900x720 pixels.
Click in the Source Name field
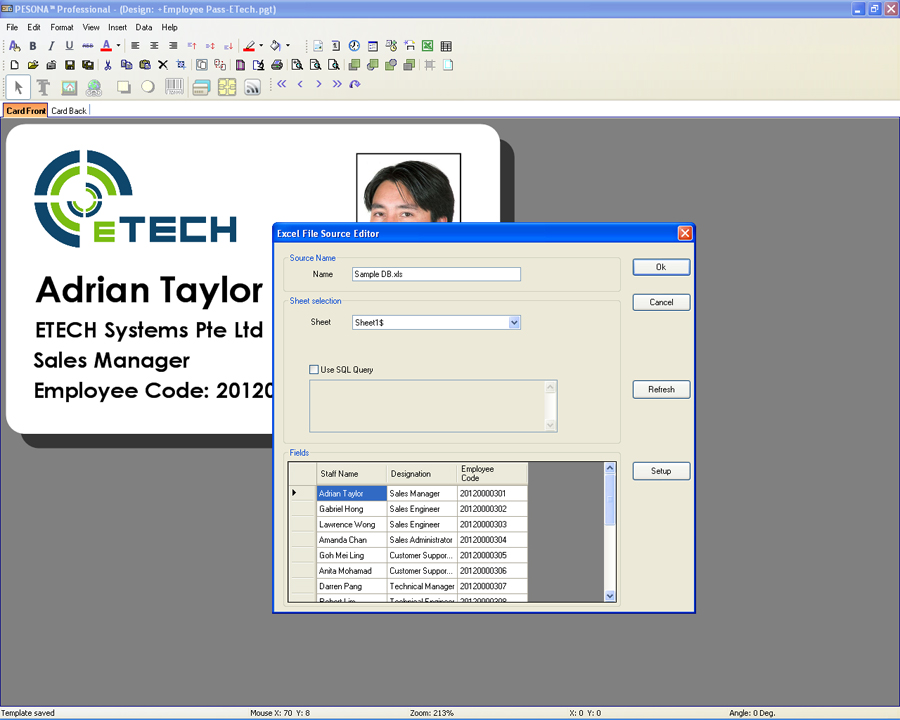pos(436,274)
